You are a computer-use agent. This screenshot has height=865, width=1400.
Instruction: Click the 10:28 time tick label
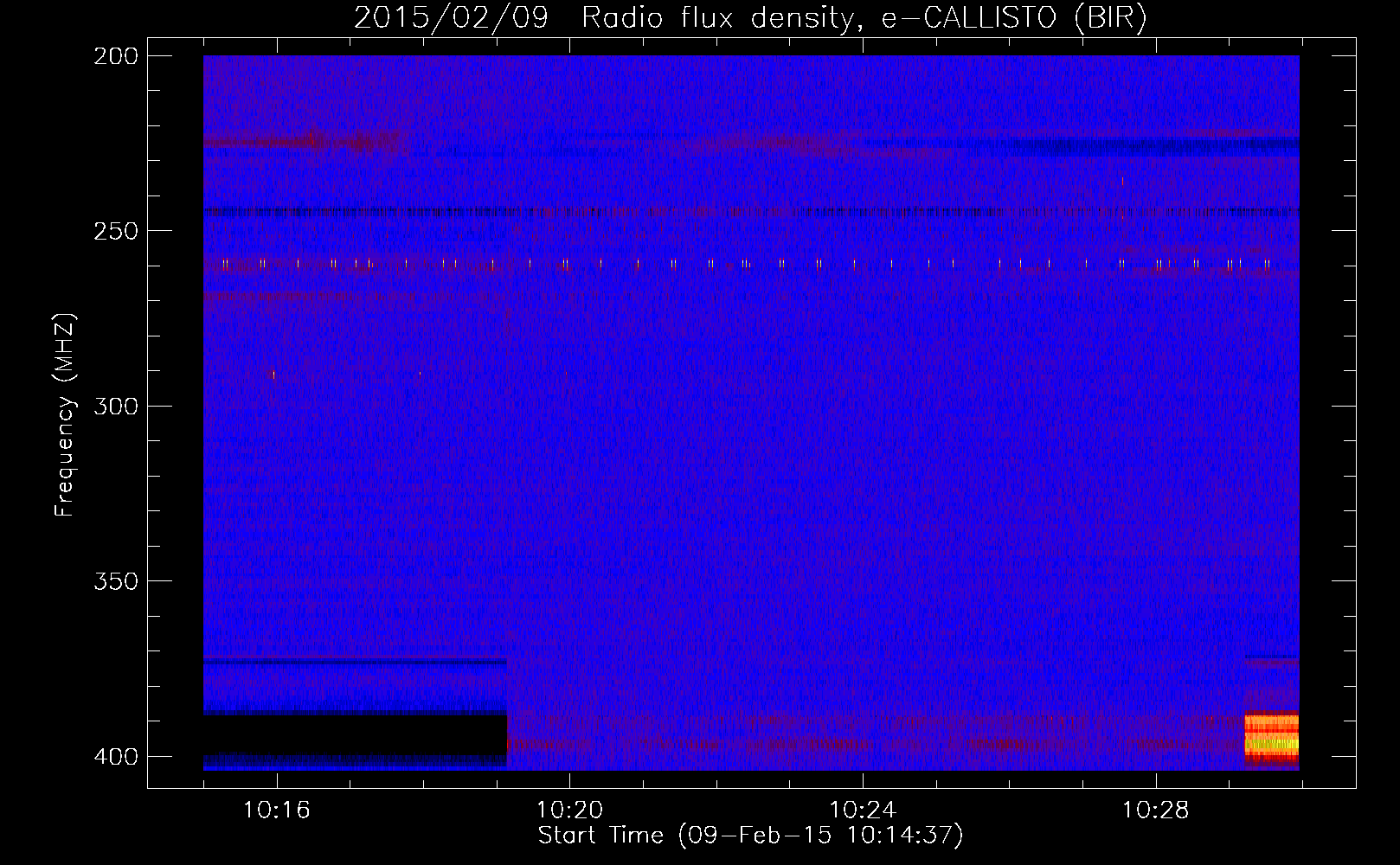[x=1156, y=811]
